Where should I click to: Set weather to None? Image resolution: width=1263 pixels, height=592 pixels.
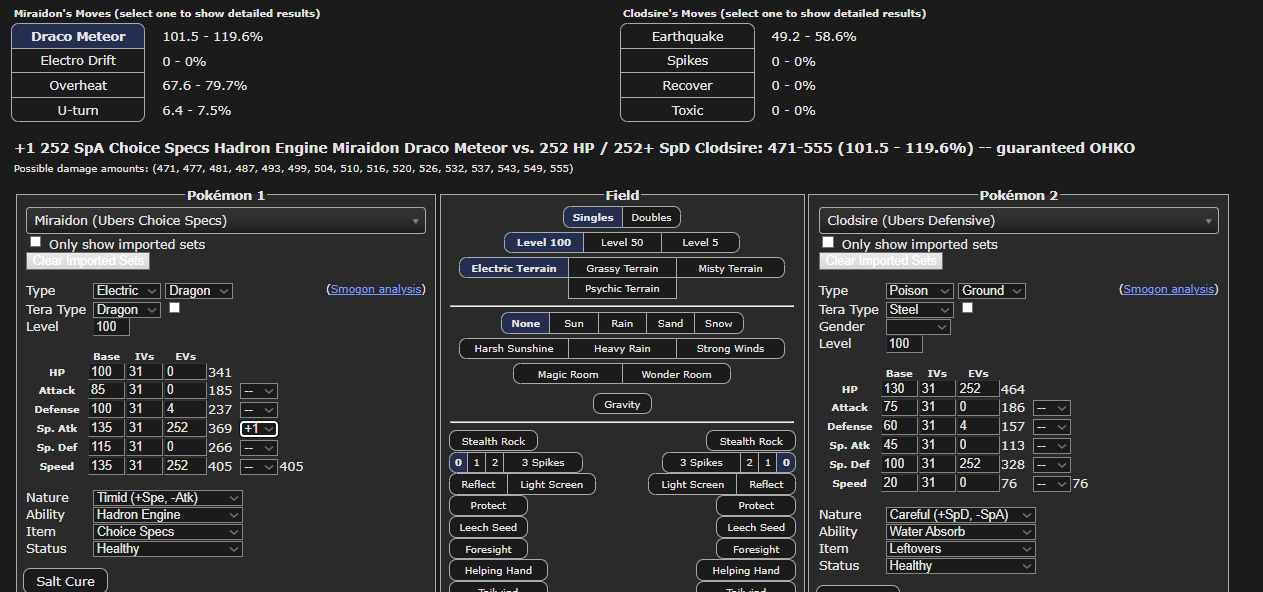526,323
